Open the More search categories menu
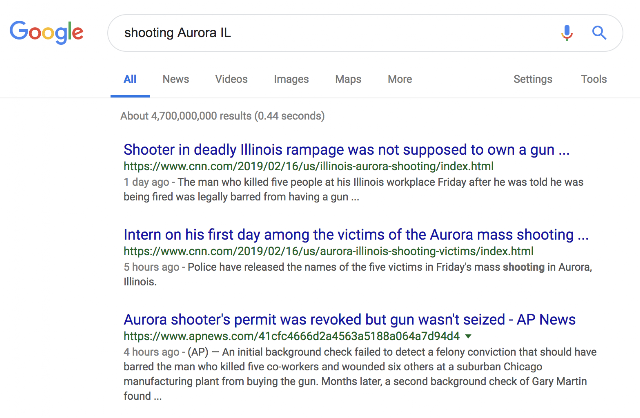640x418 pixels. tap(400, 79)
